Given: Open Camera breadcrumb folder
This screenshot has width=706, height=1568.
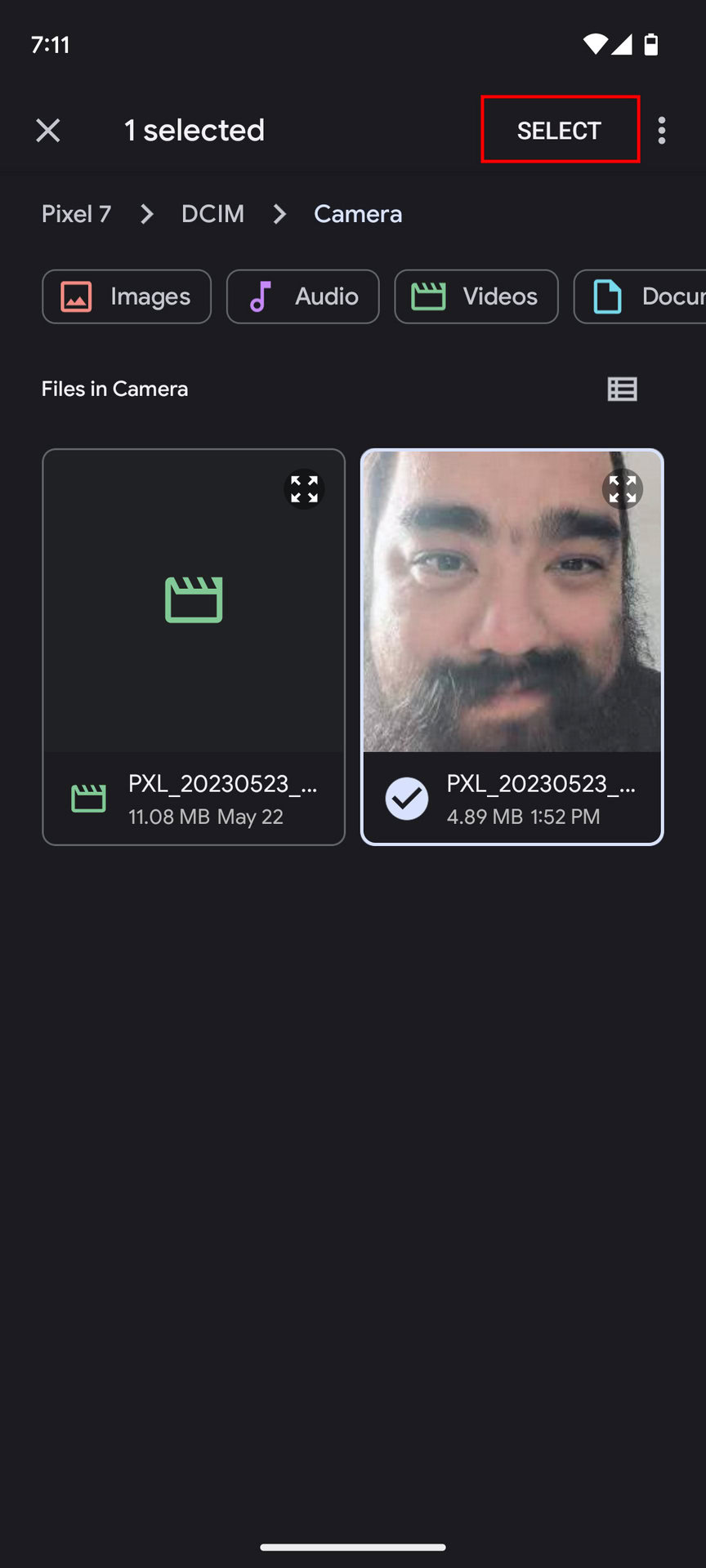Looking at the screenshot, I should click(358, 214).
